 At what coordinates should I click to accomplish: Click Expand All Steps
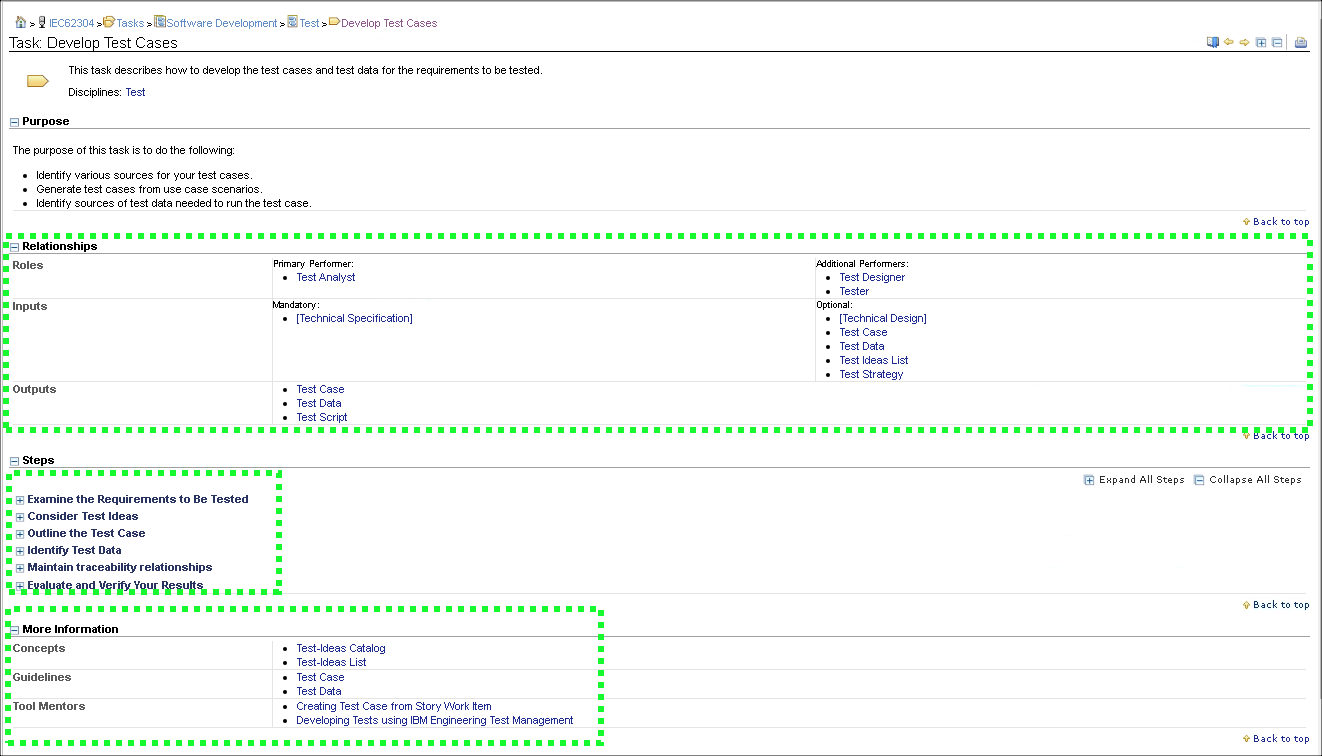[x=1134, y=480]
